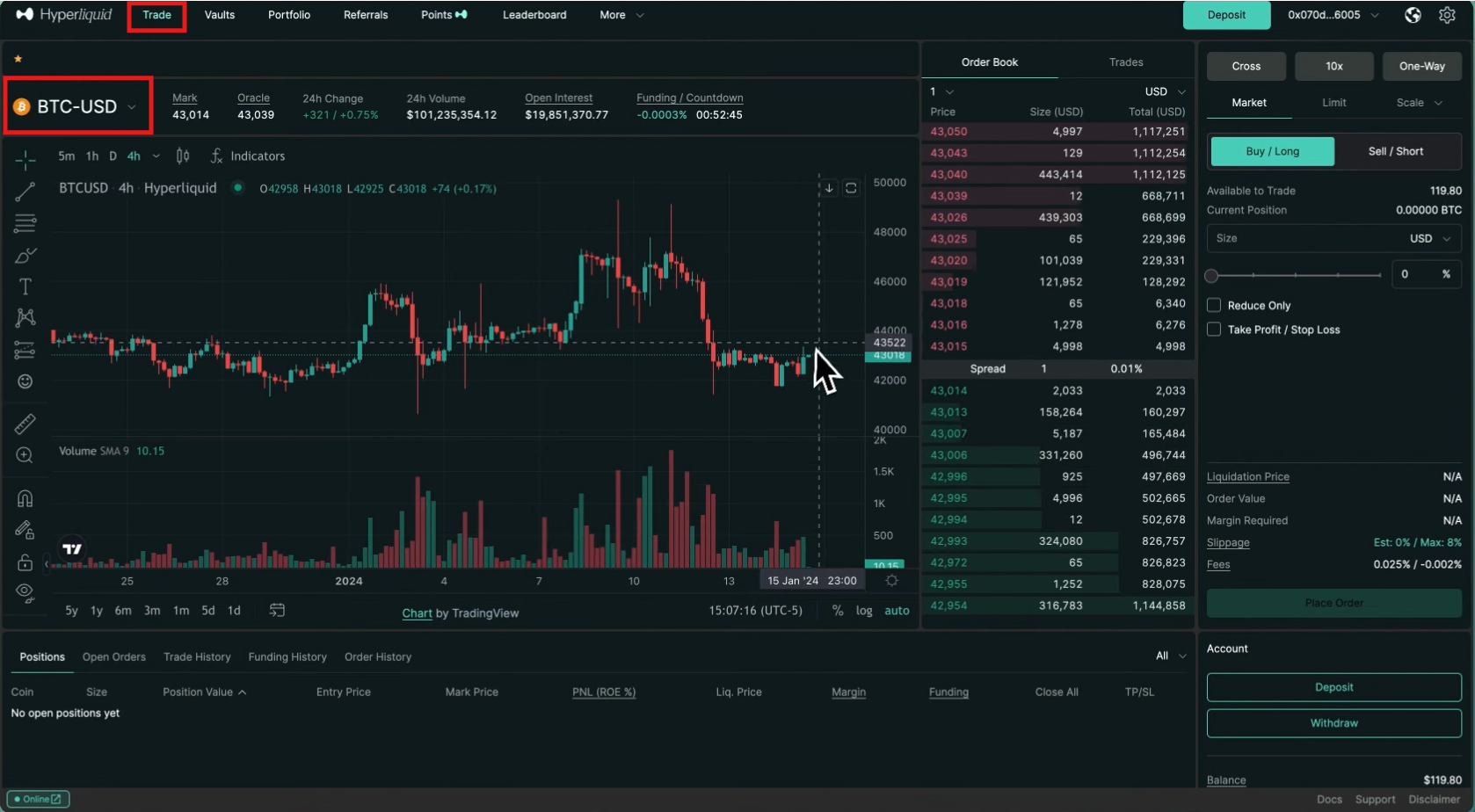Open the emoji annotation tool

[x=25, y=381]
